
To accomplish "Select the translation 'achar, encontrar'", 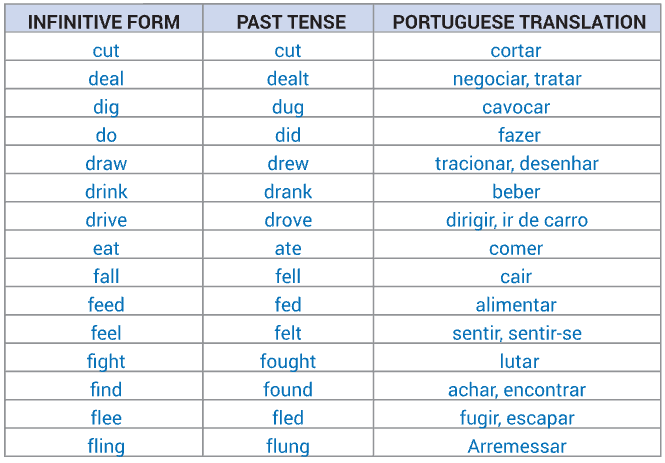I will (x=517, y=390).
